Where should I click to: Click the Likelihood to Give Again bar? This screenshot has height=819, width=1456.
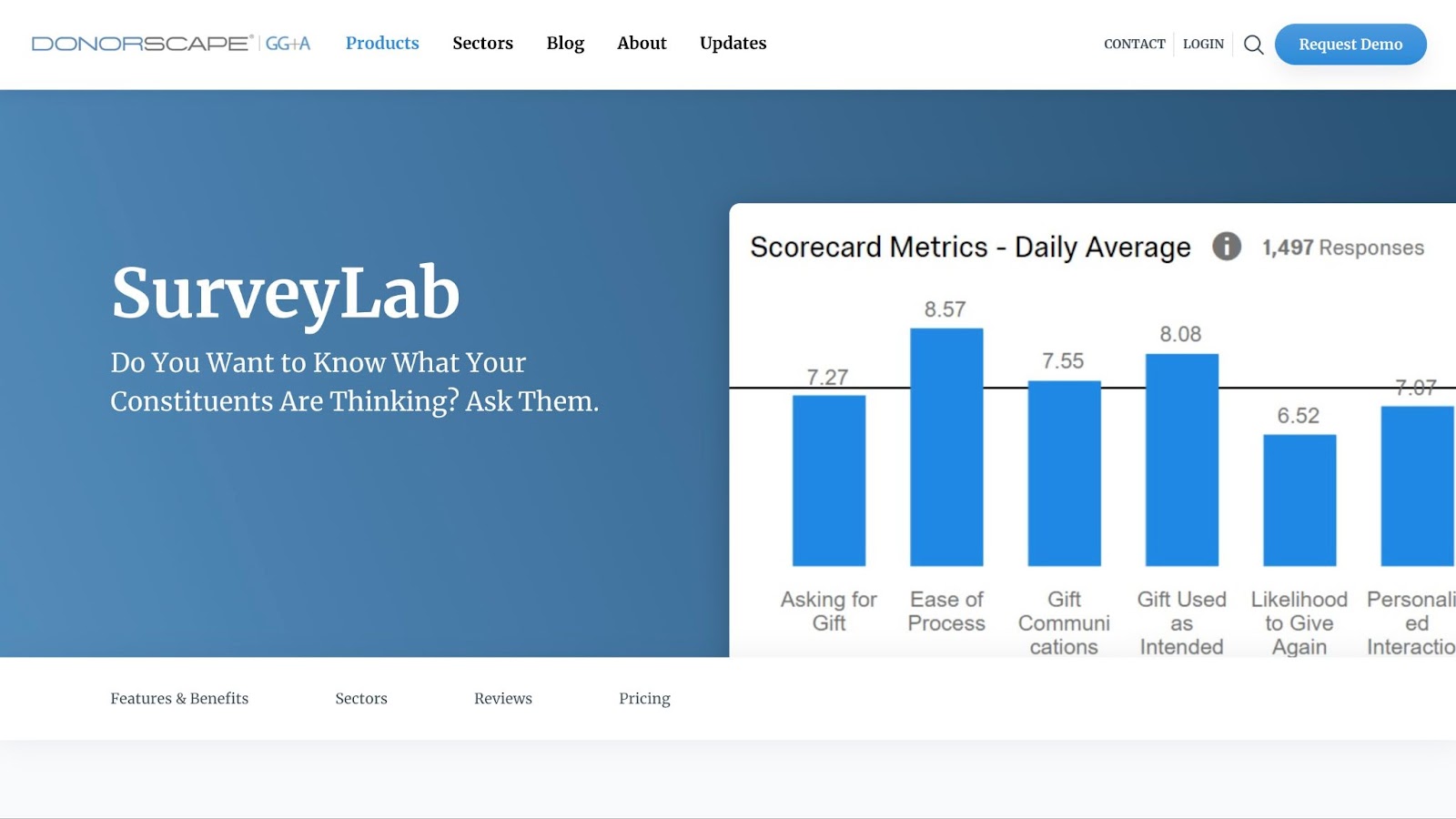click(1299, 500)
